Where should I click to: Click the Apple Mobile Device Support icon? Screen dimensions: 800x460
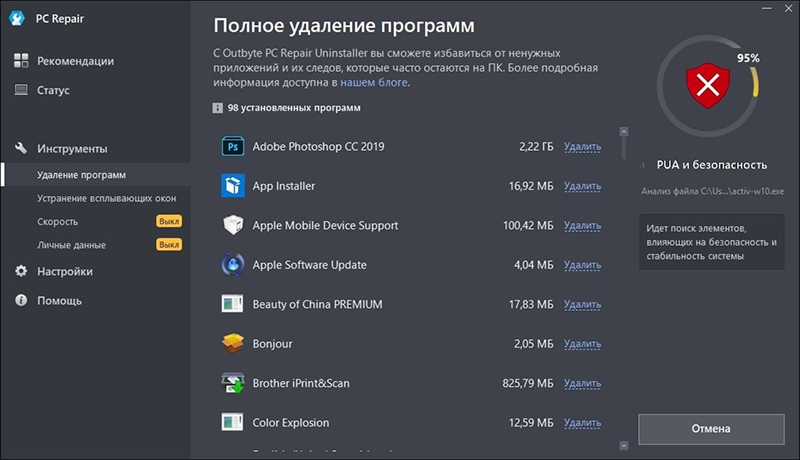point(233,225)
